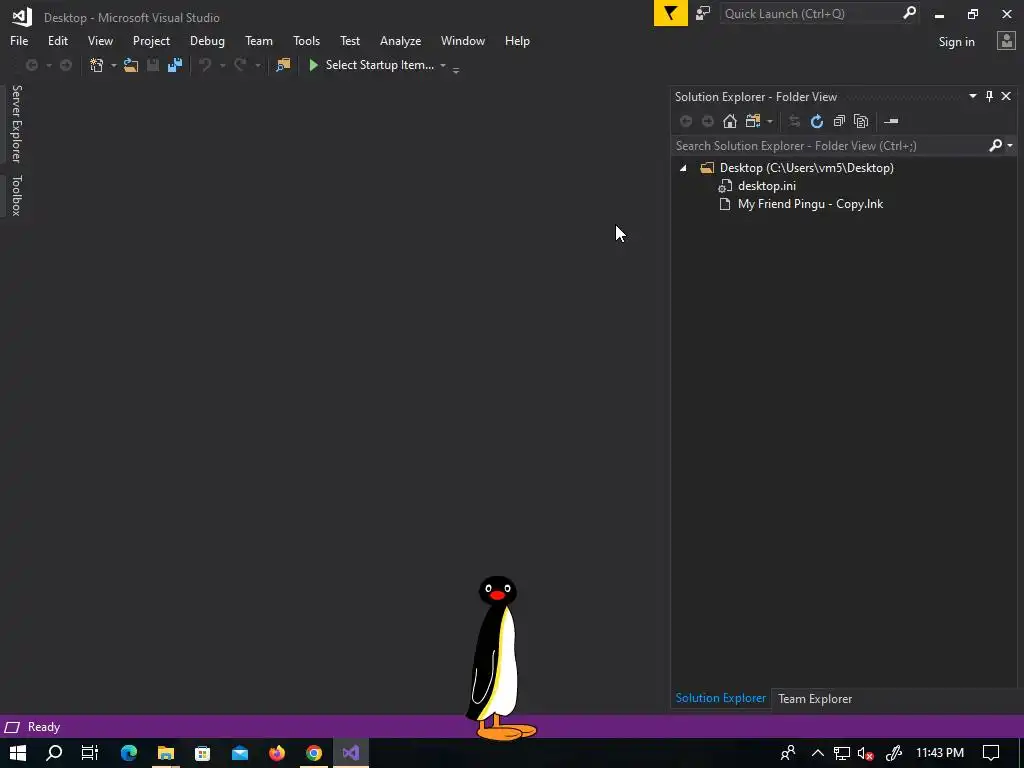
Task: Open Google Chrome from the taskbar
Action: click(314, 753)
